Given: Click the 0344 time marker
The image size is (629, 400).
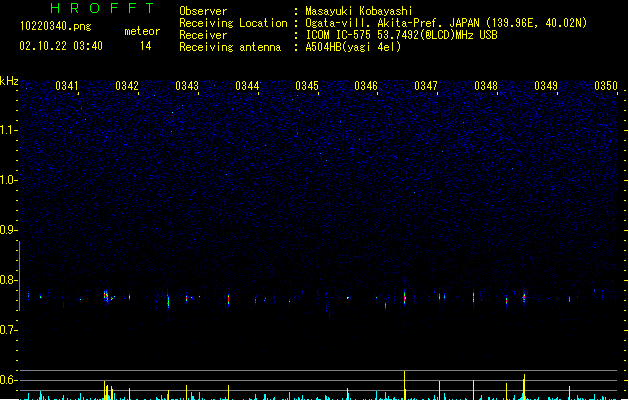Looking at the screenshot, I should click(x=247, y=86).
